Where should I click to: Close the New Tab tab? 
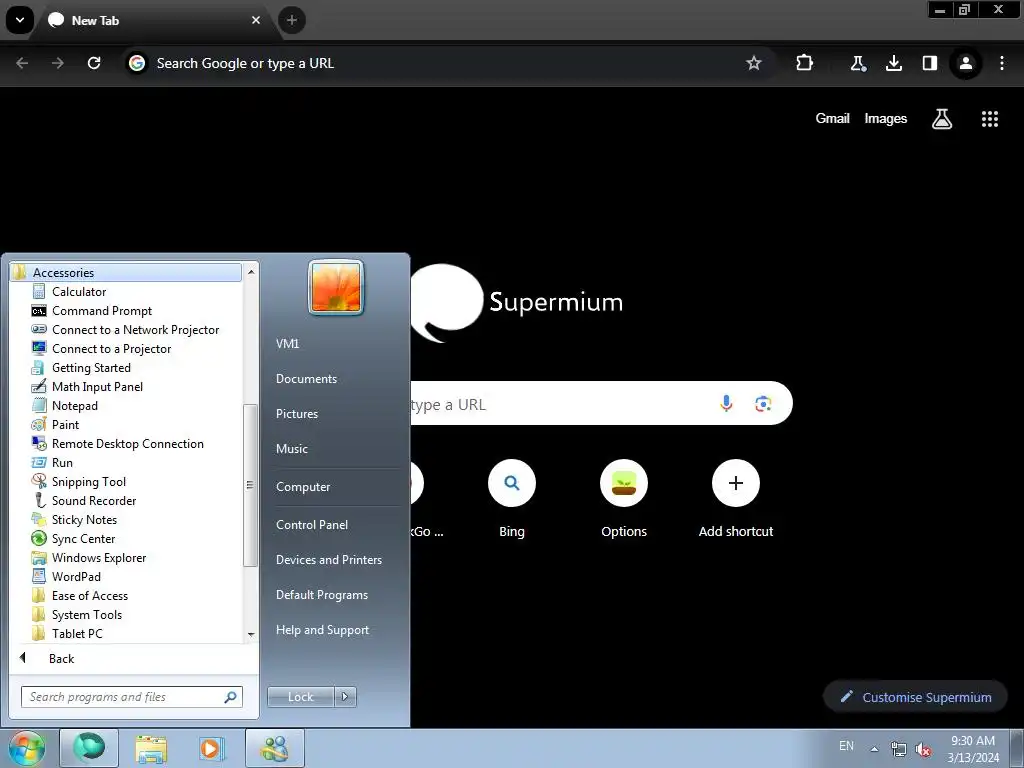click(256, 20)
